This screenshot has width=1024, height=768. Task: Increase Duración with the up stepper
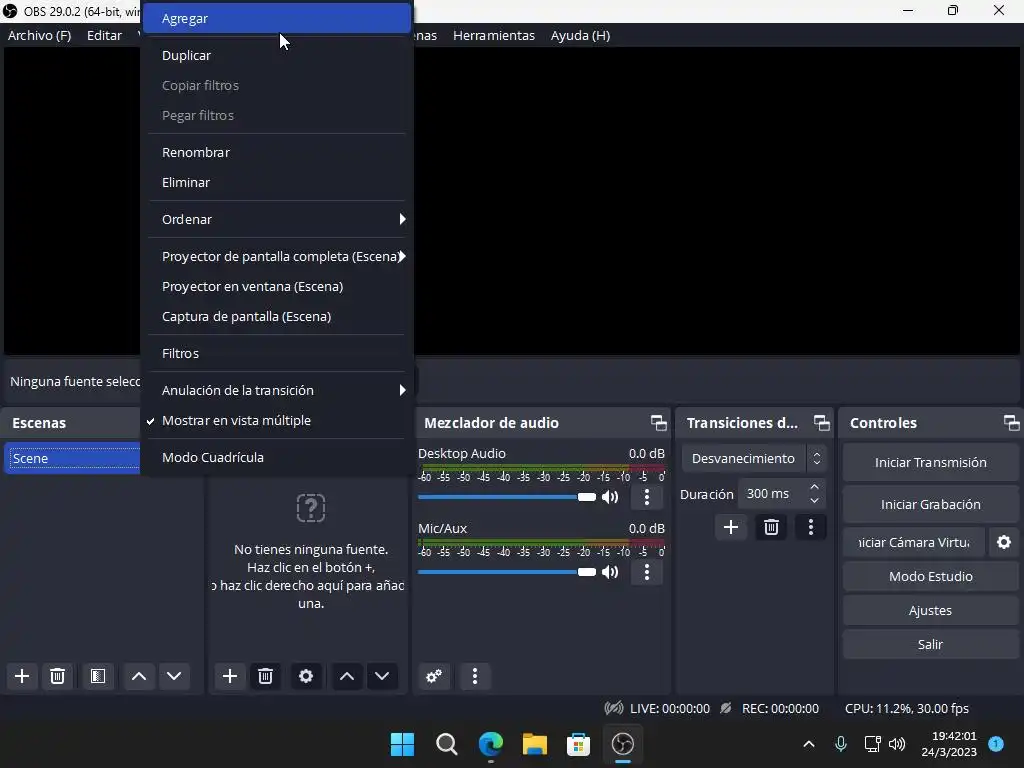click(814, 487)
